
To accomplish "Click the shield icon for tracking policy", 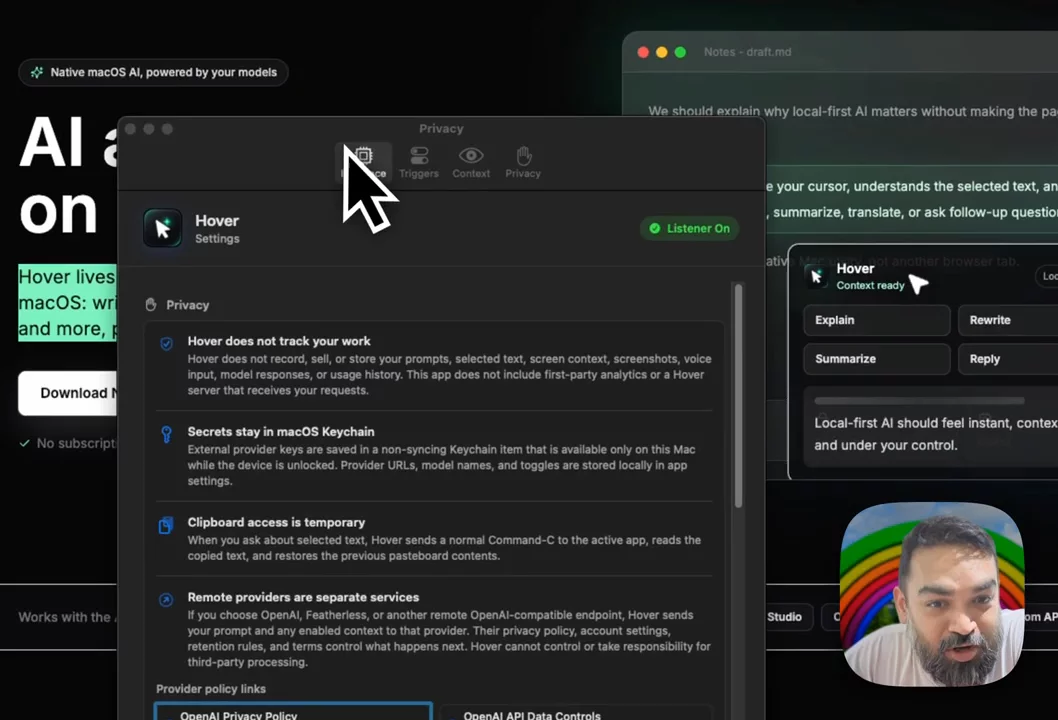I will click(166, 343).
